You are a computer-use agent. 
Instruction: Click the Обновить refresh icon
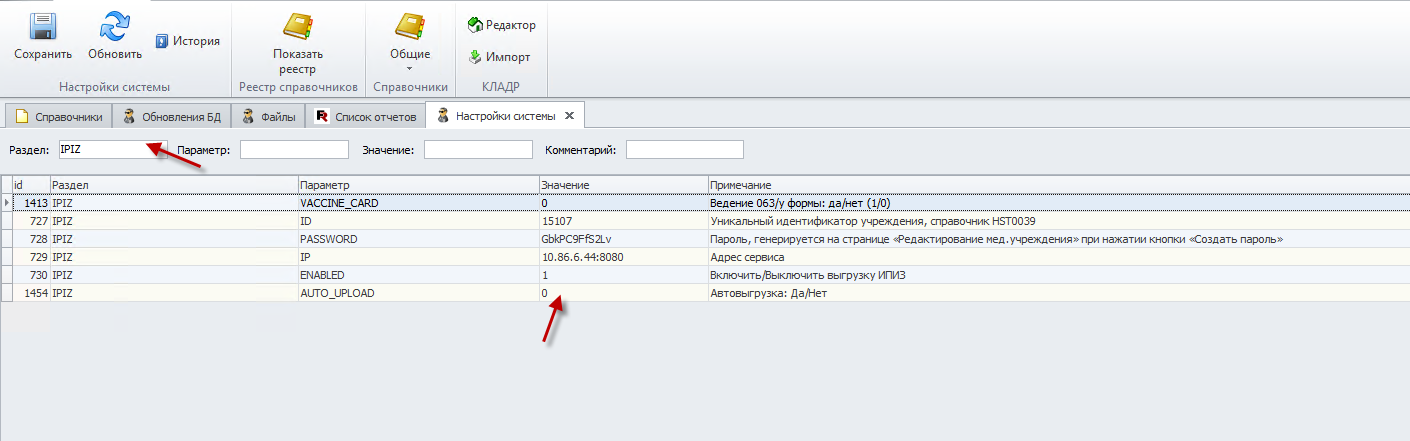pyautogui.click(x=114, y=27)
